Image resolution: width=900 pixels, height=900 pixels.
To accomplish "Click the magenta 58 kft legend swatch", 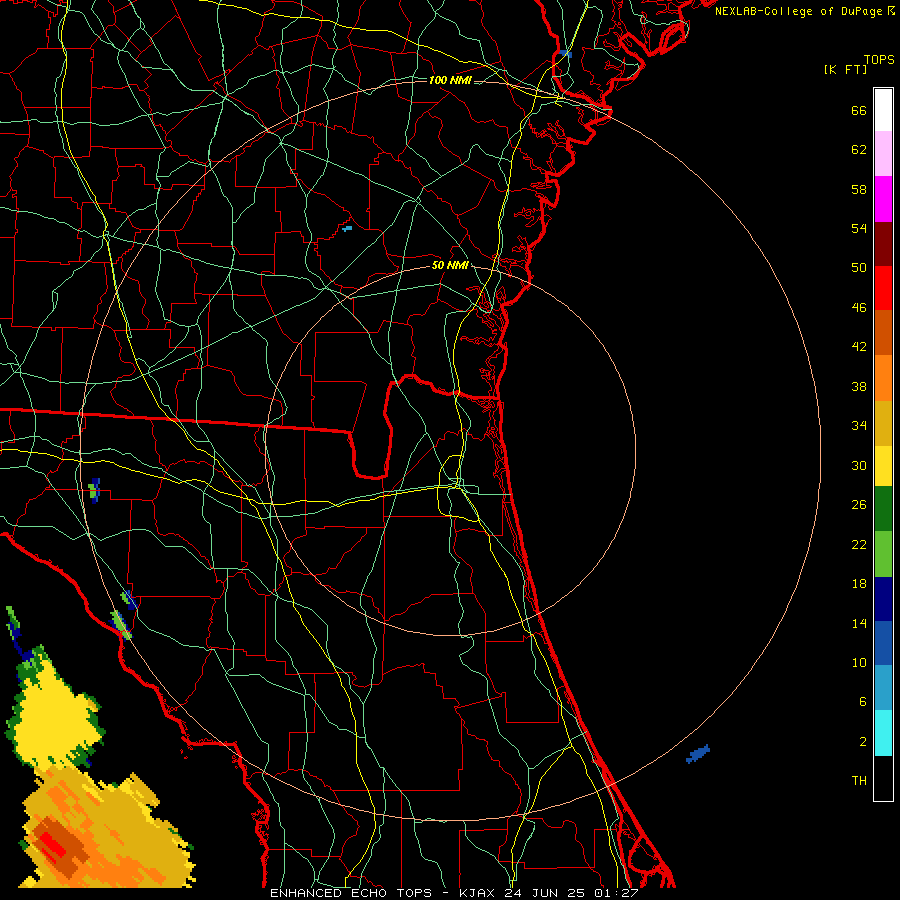I will tap(883, 199).
